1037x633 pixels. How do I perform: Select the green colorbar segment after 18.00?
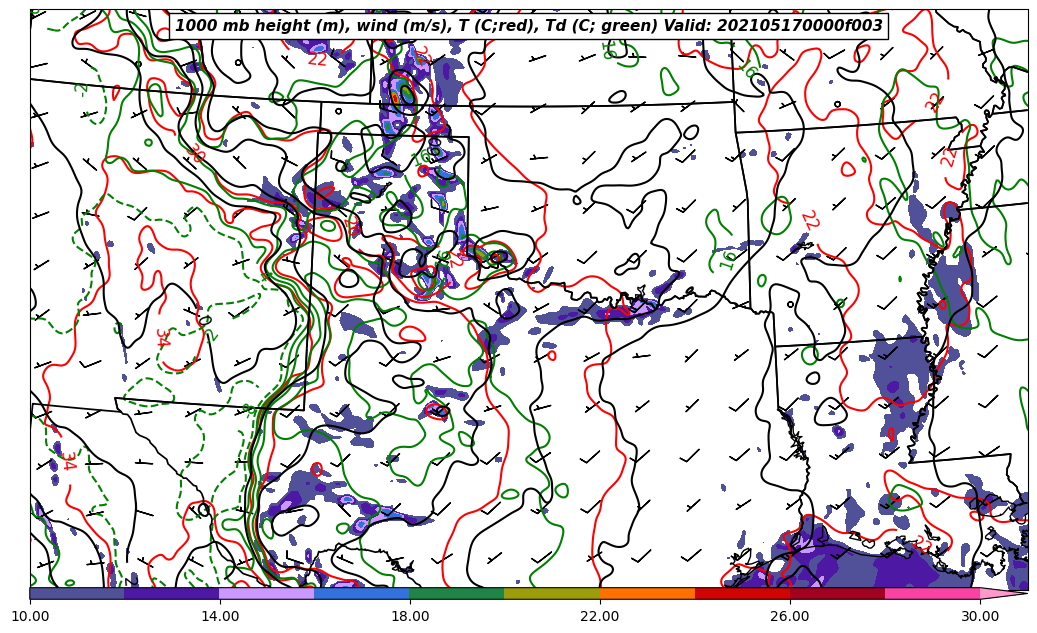(x=457, y=593)
